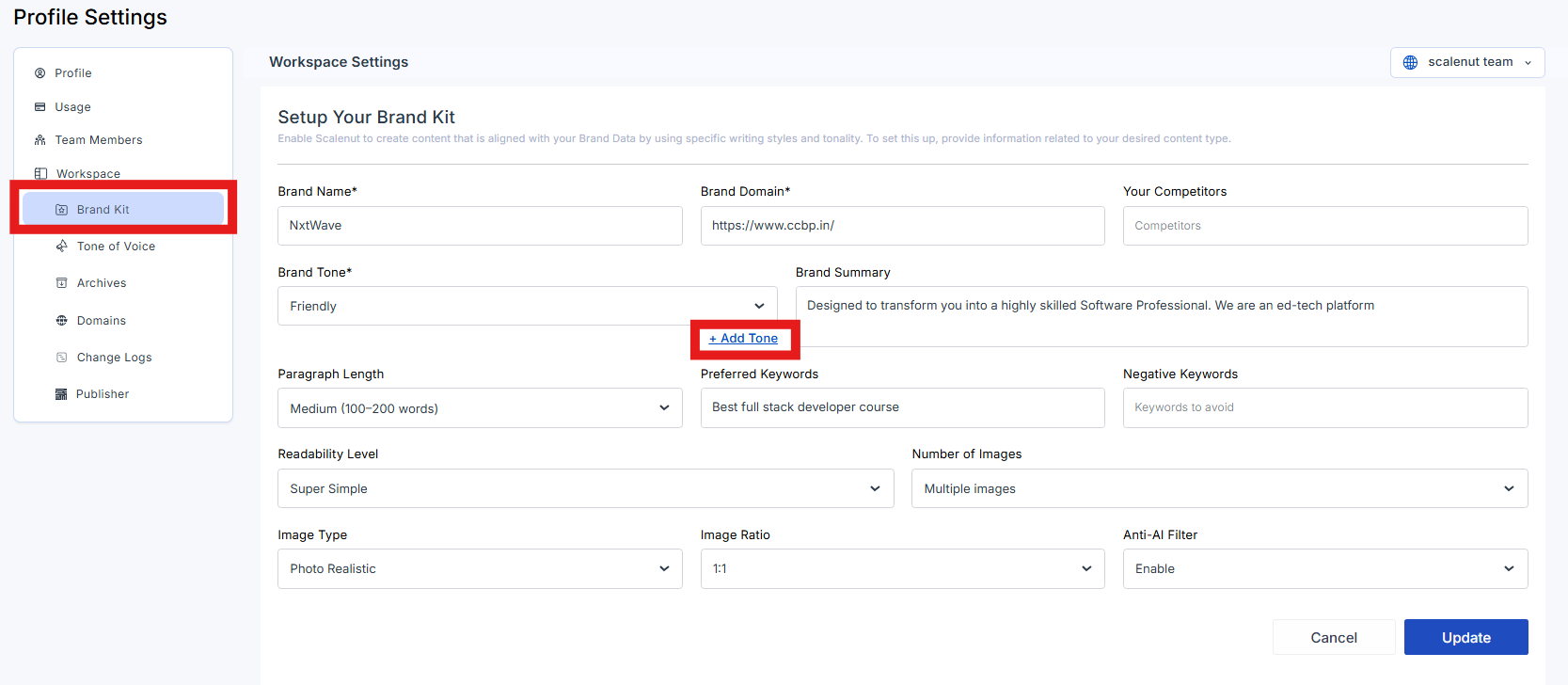1568x685 pixels.
Task: Open the Anti-AI Filter dropdown
Action: pyautogui.click(x=1324, y=568)
